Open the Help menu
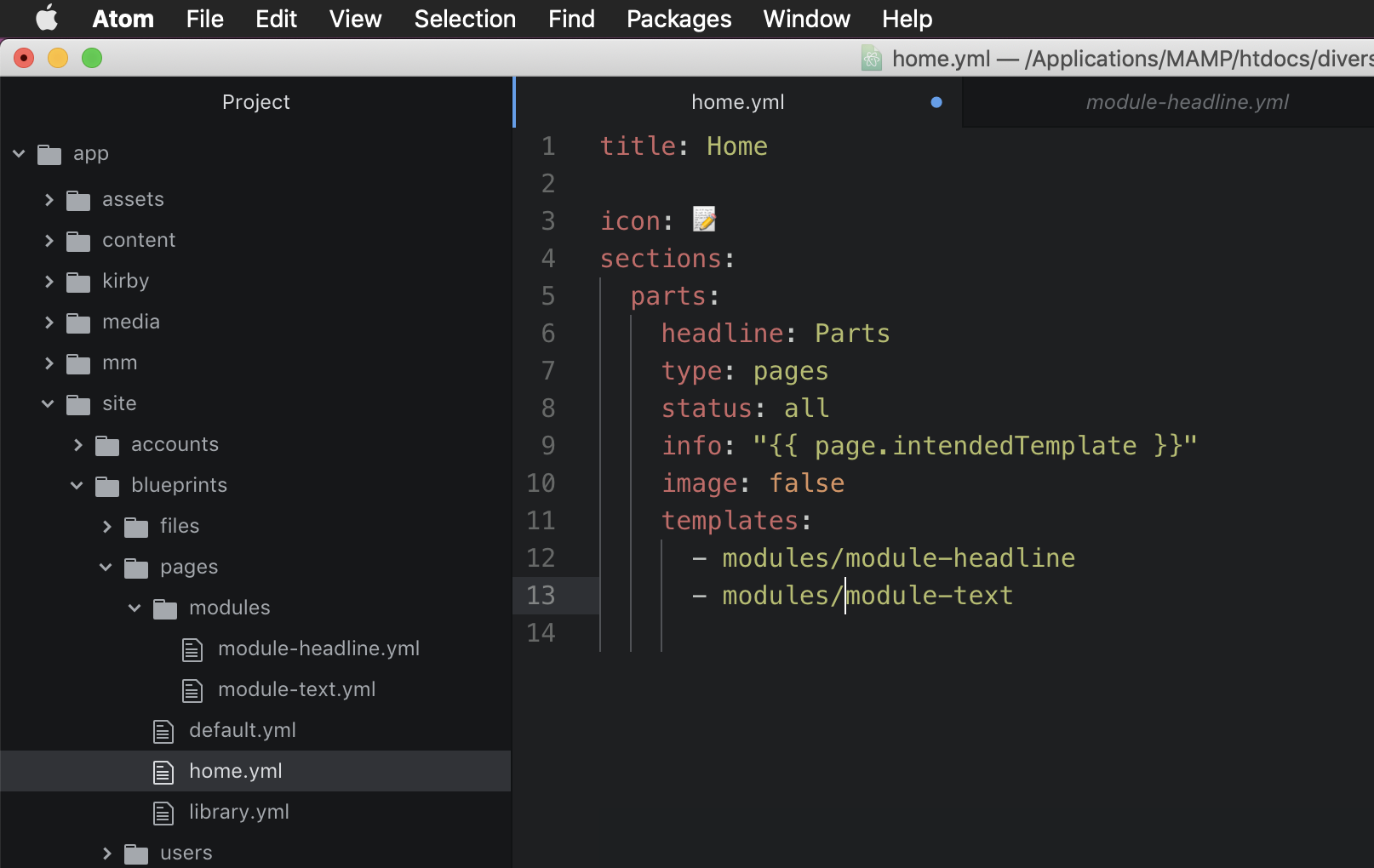This screenshot has width=1374, height=868. coord(907,19)
